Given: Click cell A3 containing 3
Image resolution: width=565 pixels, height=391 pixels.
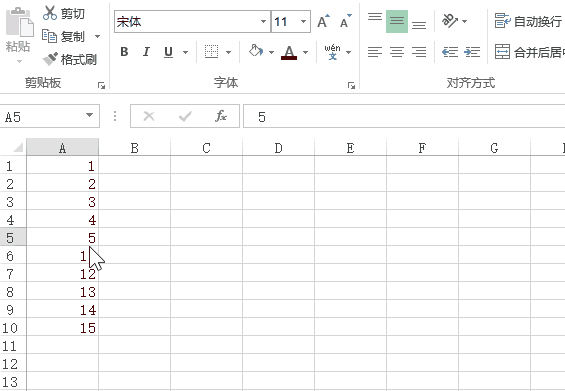Looking at the screenshot, I should [62, 201].
